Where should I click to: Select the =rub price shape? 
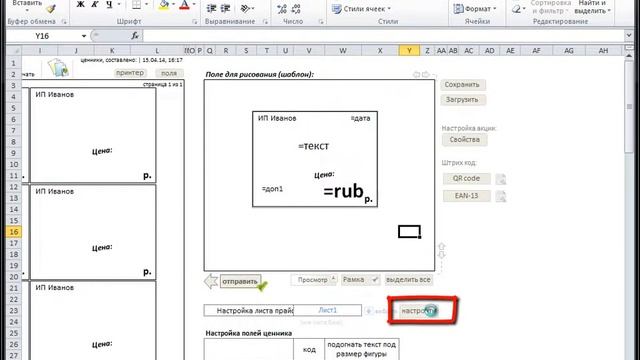point(343,191)
